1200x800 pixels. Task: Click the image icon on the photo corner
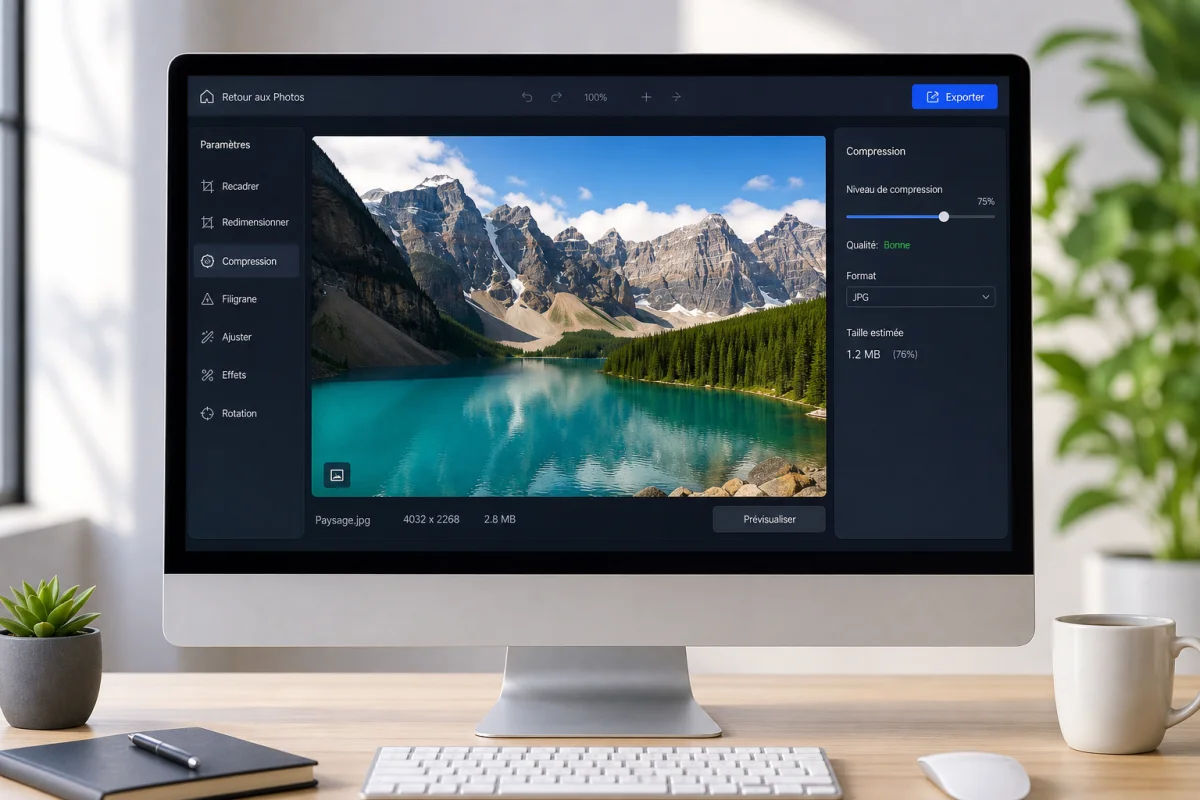point(337,475)
